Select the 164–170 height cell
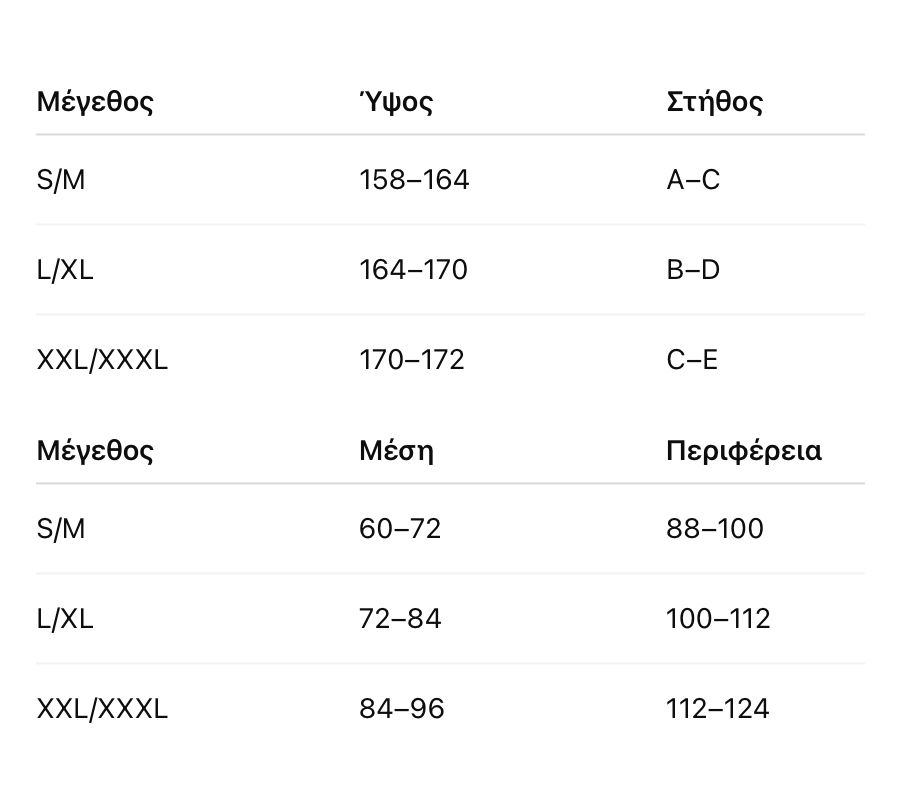 pos(413,270)
